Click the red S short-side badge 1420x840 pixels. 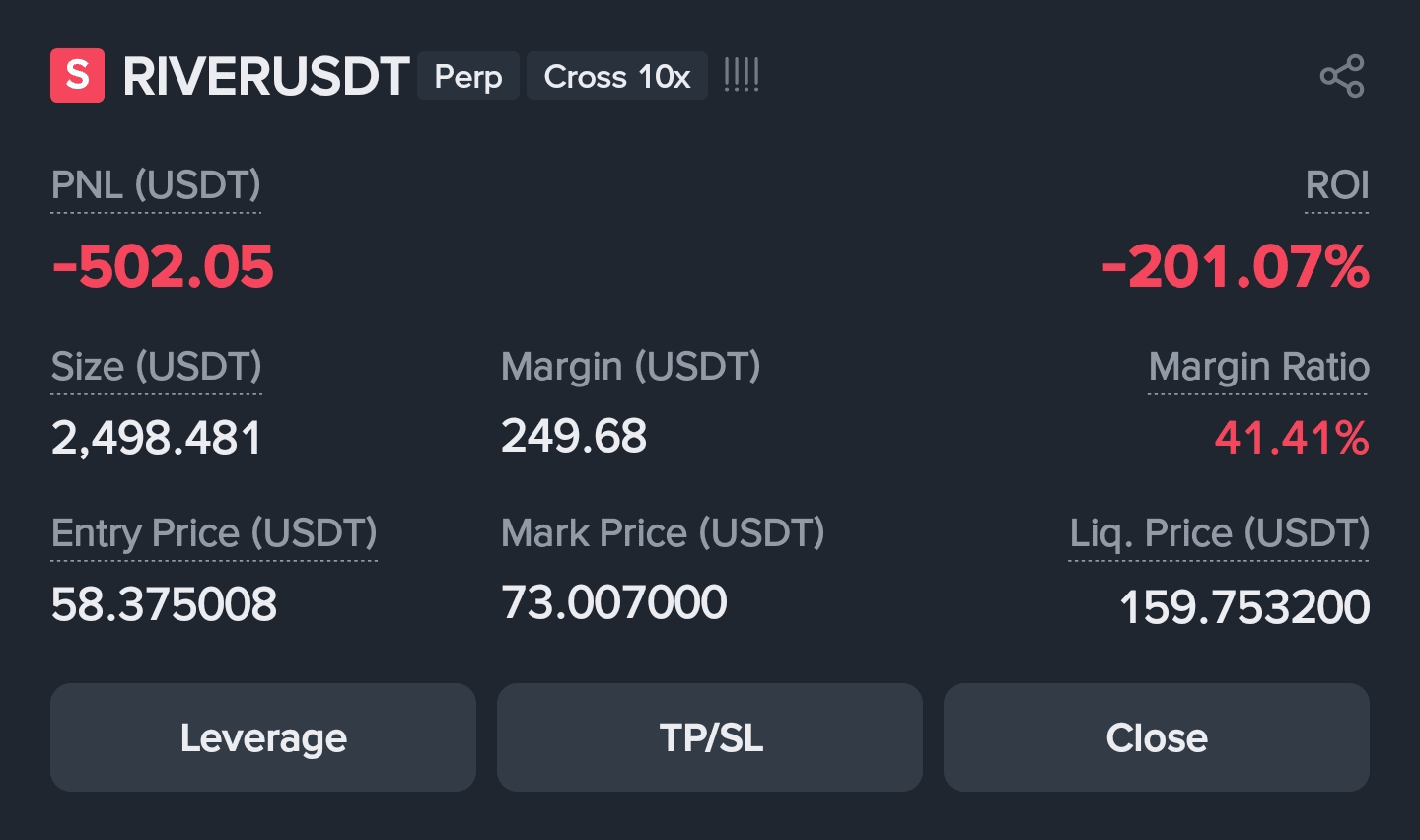pyautogui.click(x=77, y=76)
